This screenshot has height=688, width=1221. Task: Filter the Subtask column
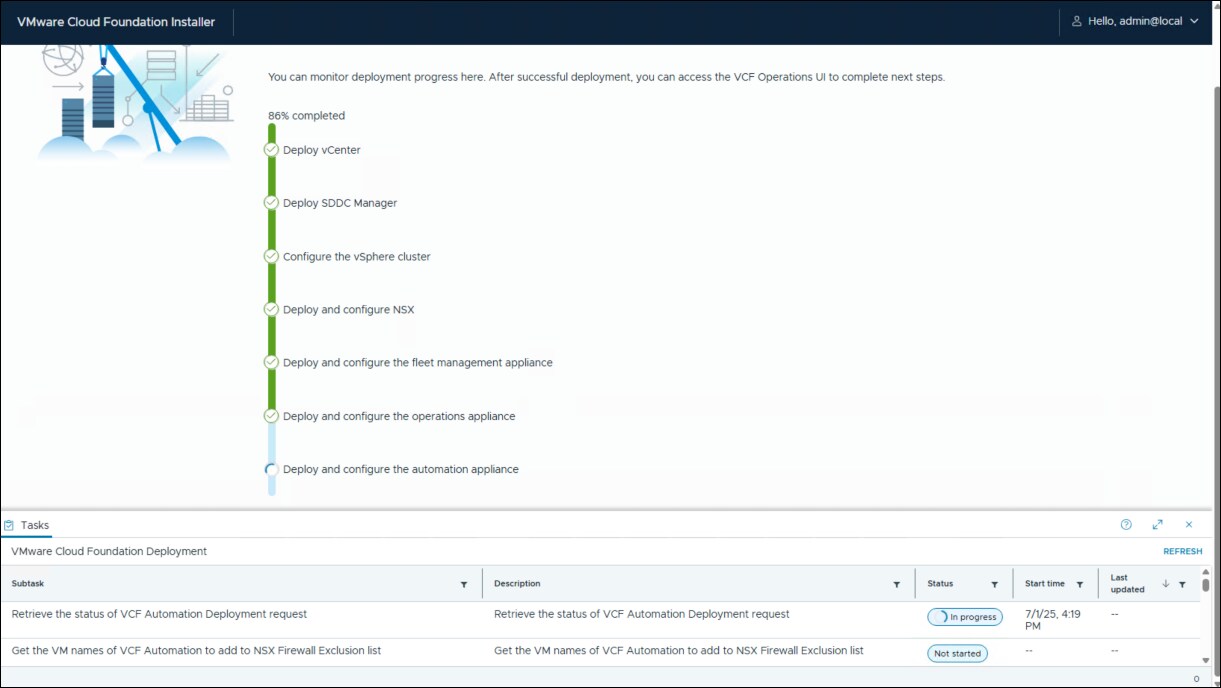point(464,584)
